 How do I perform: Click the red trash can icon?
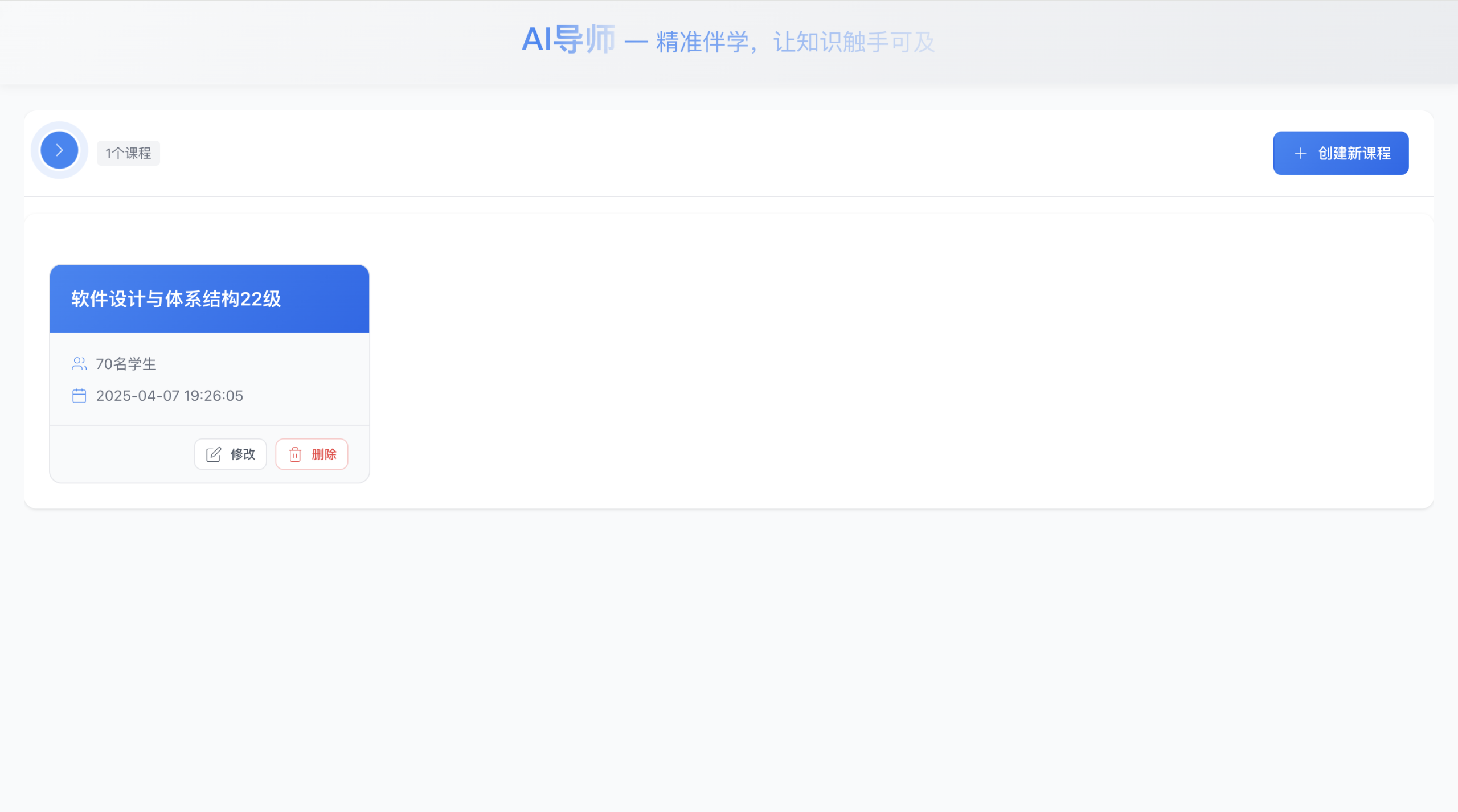pyautogui.click(x=295, y=454)
